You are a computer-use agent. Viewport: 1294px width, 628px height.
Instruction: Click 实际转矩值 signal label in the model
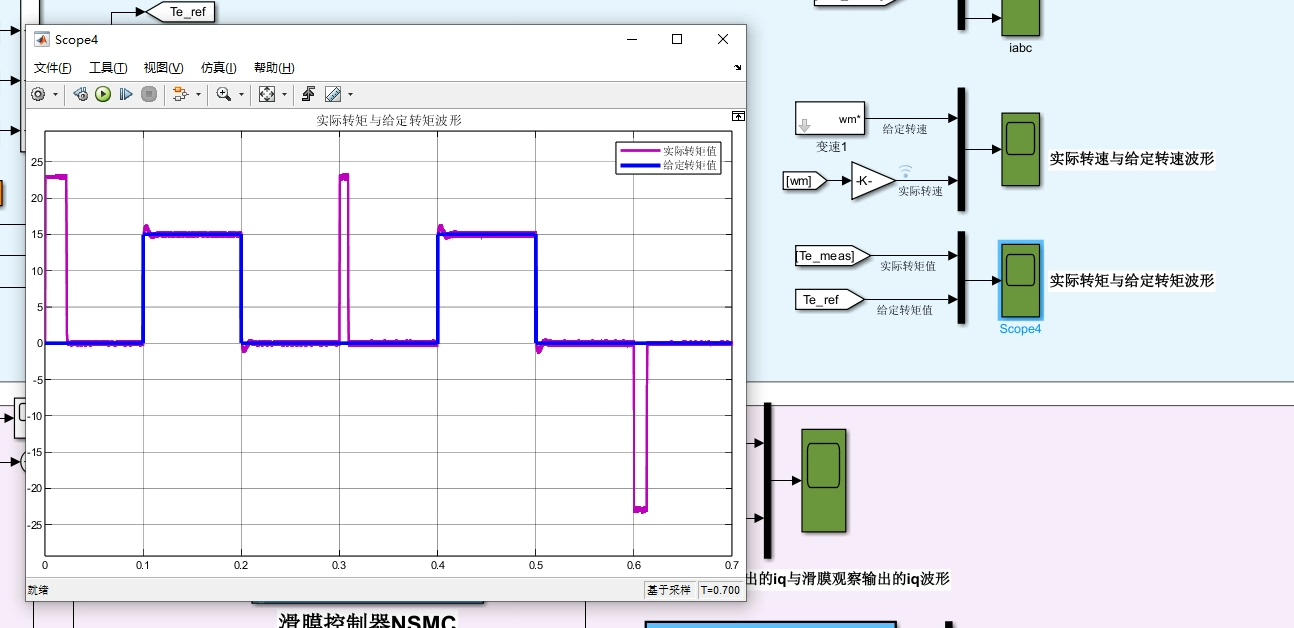907,266
